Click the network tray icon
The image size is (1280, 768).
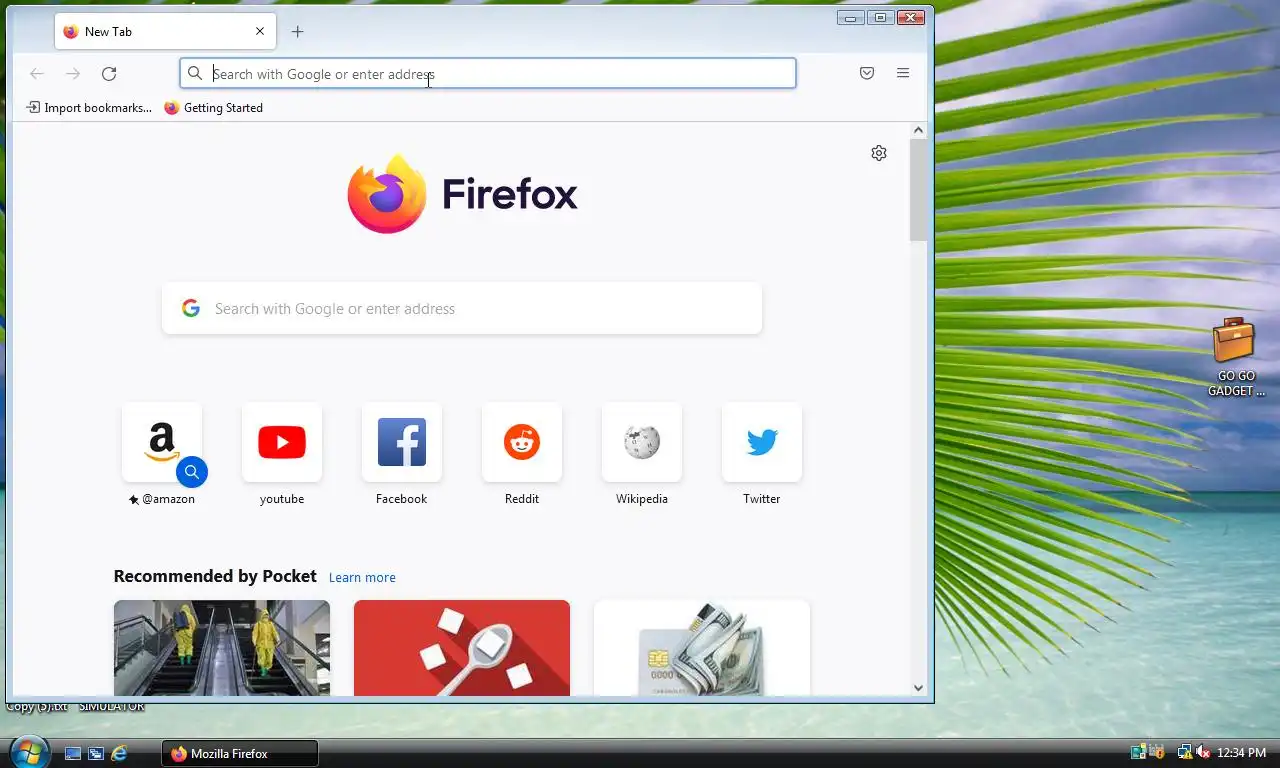pos(1184,753)
